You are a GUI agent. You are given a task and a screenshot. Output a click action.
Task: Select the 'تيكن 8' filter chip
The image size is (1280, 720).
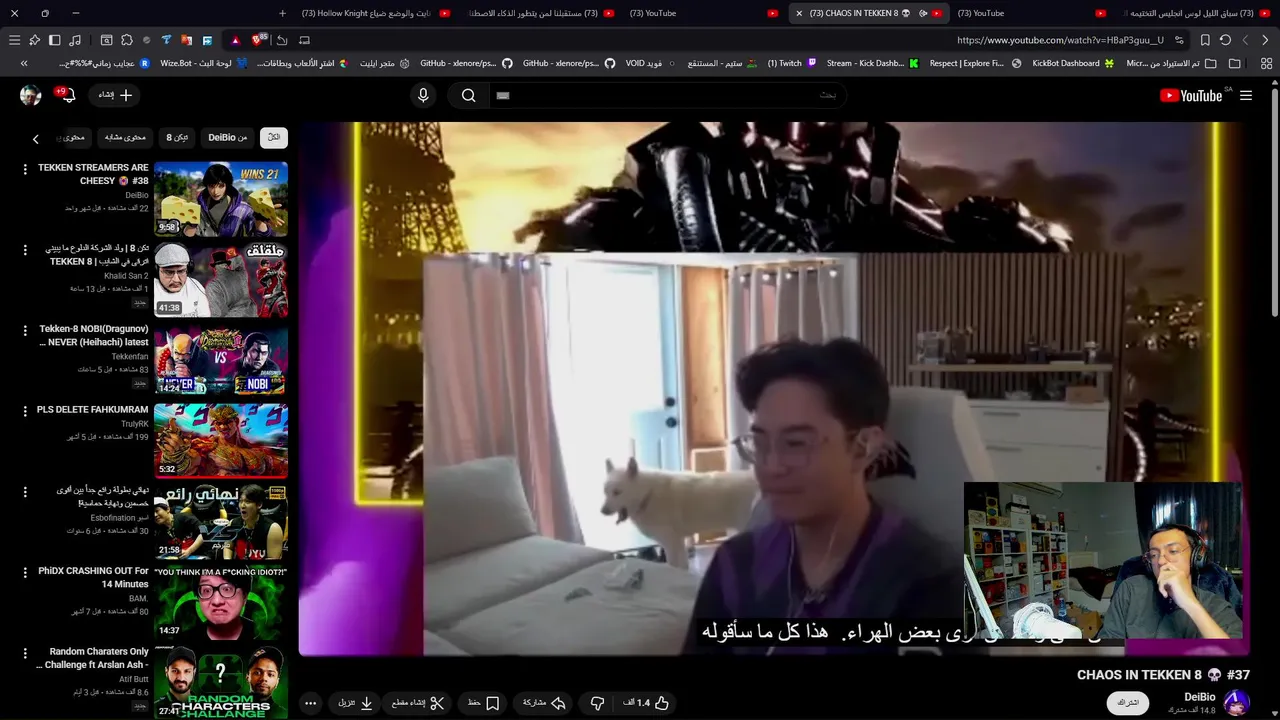pos(177,137)
